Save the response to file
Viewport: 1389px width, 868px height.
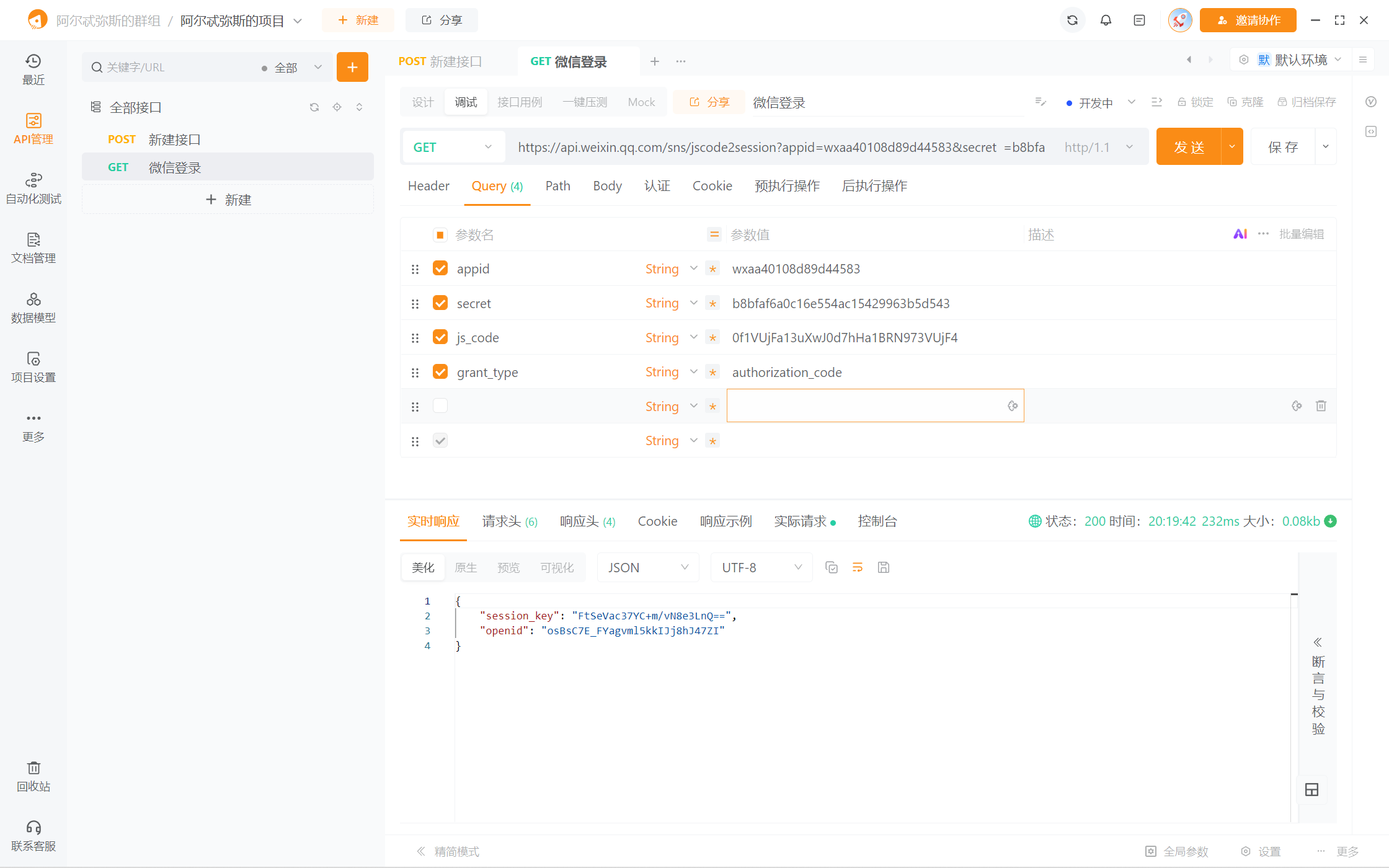pyautogui.click(x=884, y=567)
